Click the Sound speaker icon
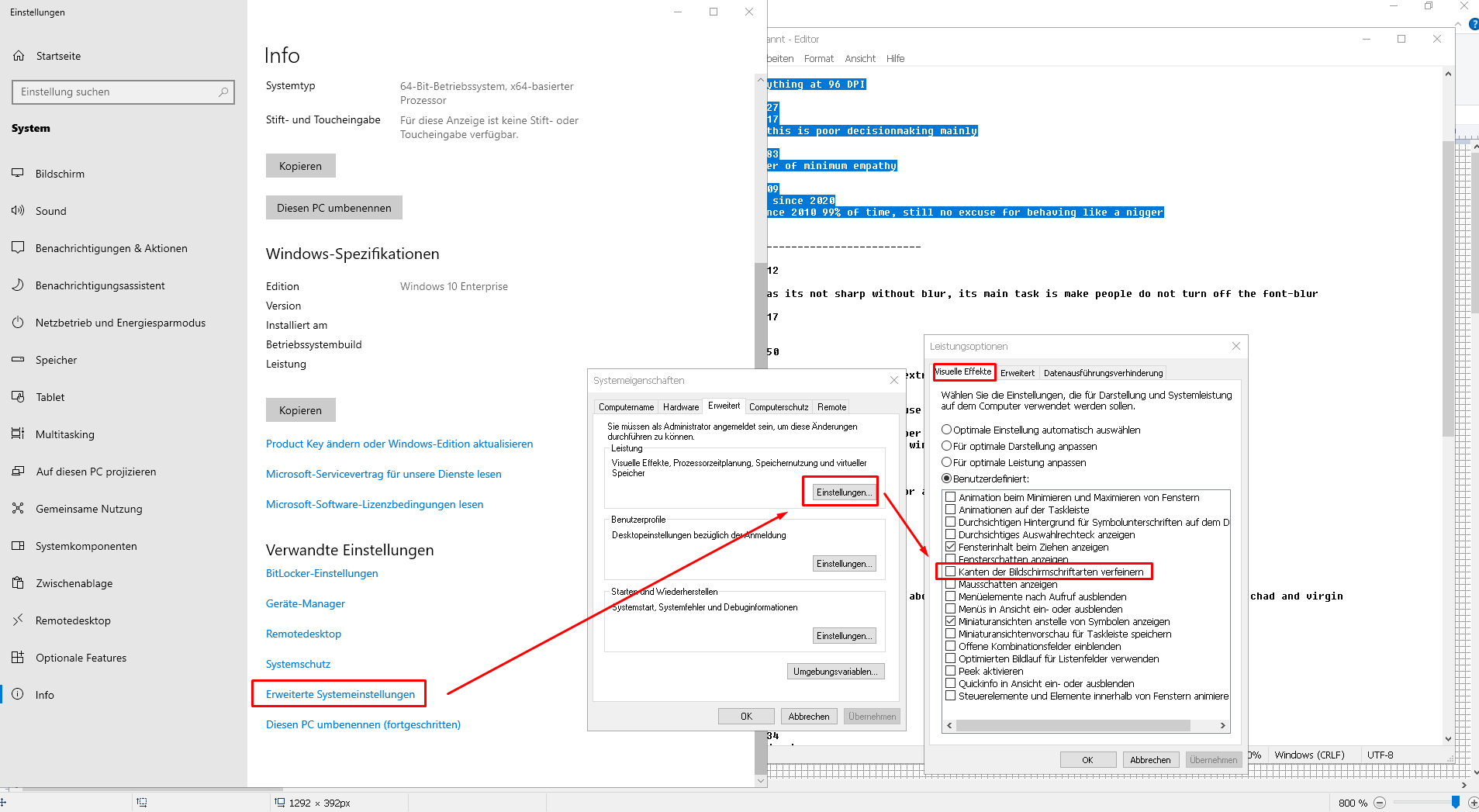 (18, 211)
